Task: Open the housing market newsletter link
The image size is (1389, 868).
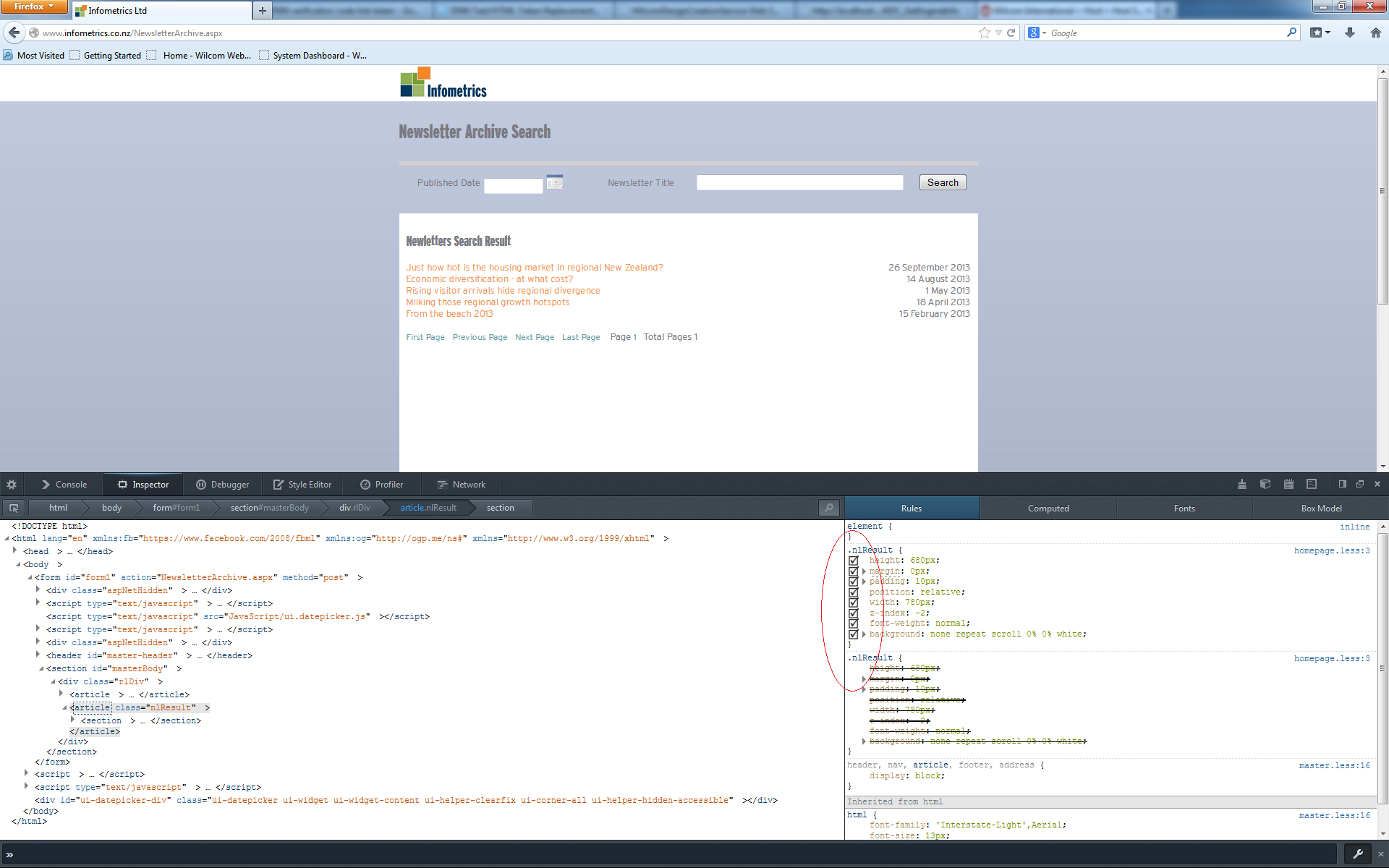Action: [534, 268]
